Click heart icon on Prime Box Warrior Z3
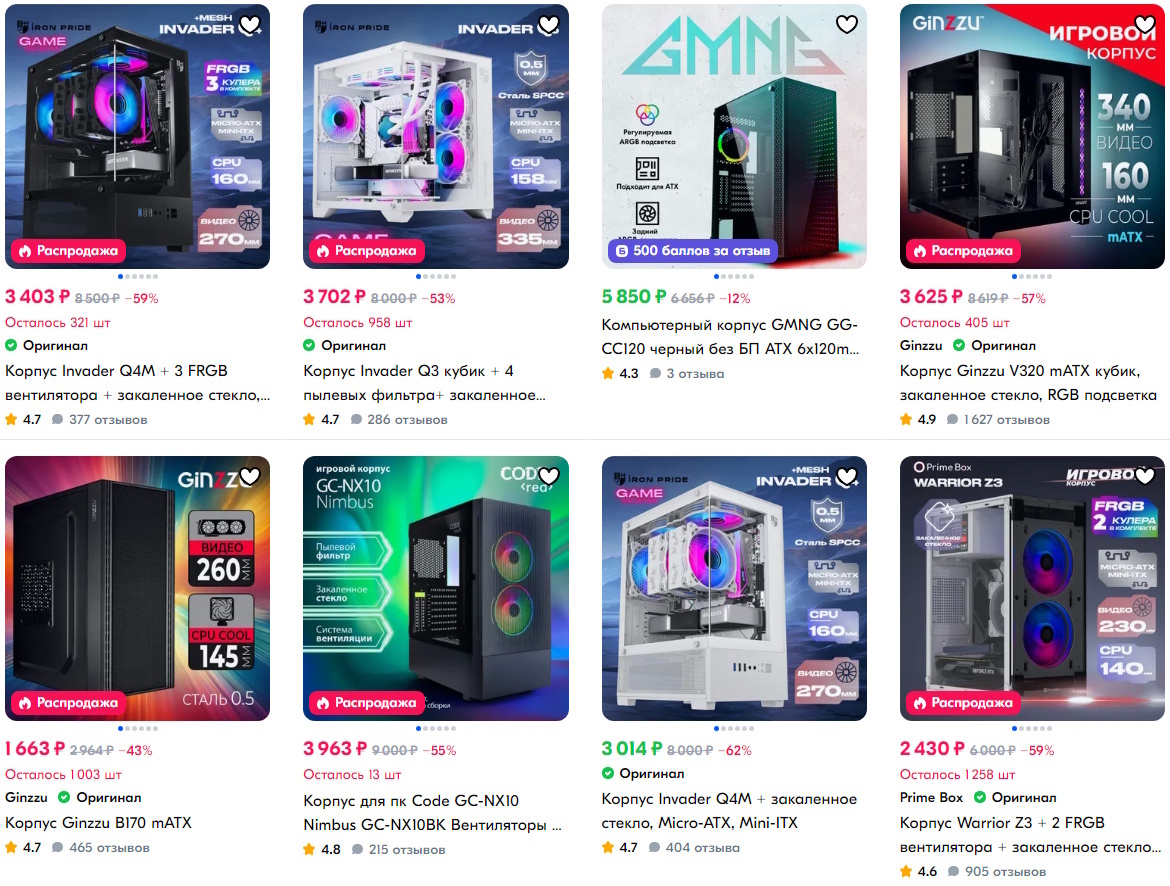 tap(1145, 476)
